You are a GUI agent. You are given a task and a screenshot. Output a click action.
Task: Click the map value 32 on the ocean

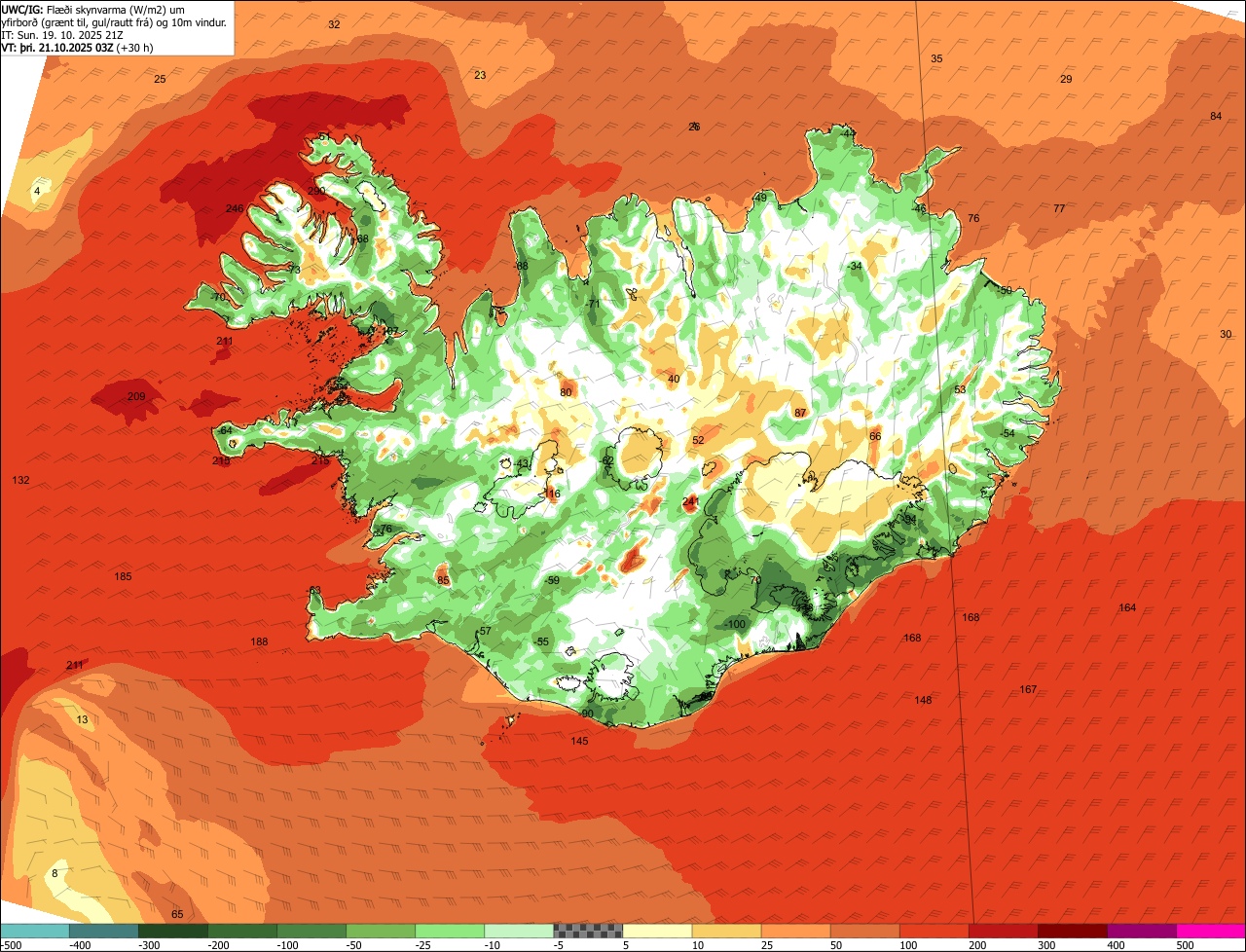[x=334, y=24]
